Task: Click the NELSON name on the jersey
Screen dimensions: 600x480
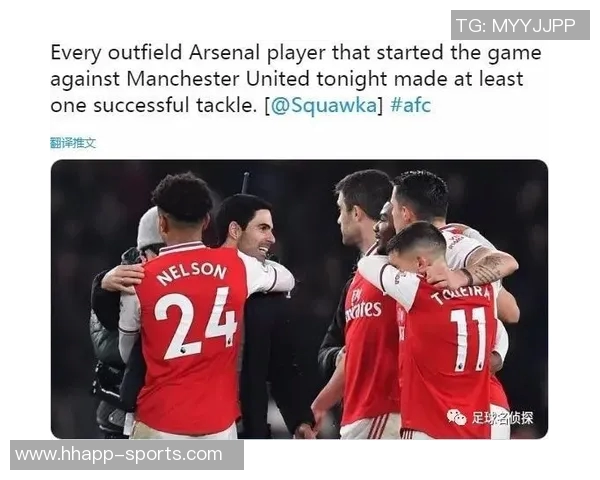Action: click(192, 273)
